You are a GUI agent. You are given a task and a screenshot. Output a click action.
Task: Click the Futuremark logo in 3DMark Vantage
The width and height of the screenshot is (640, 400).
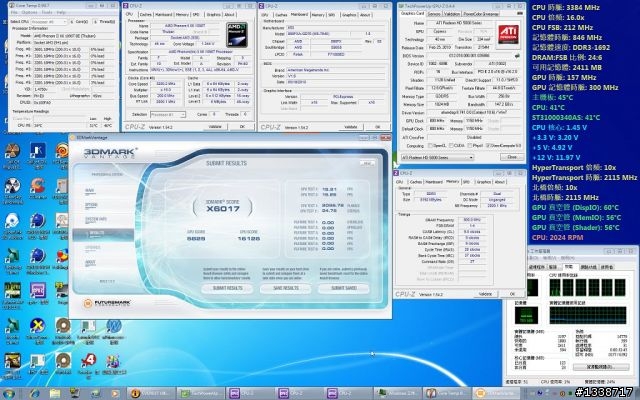[x=107, y=303]
